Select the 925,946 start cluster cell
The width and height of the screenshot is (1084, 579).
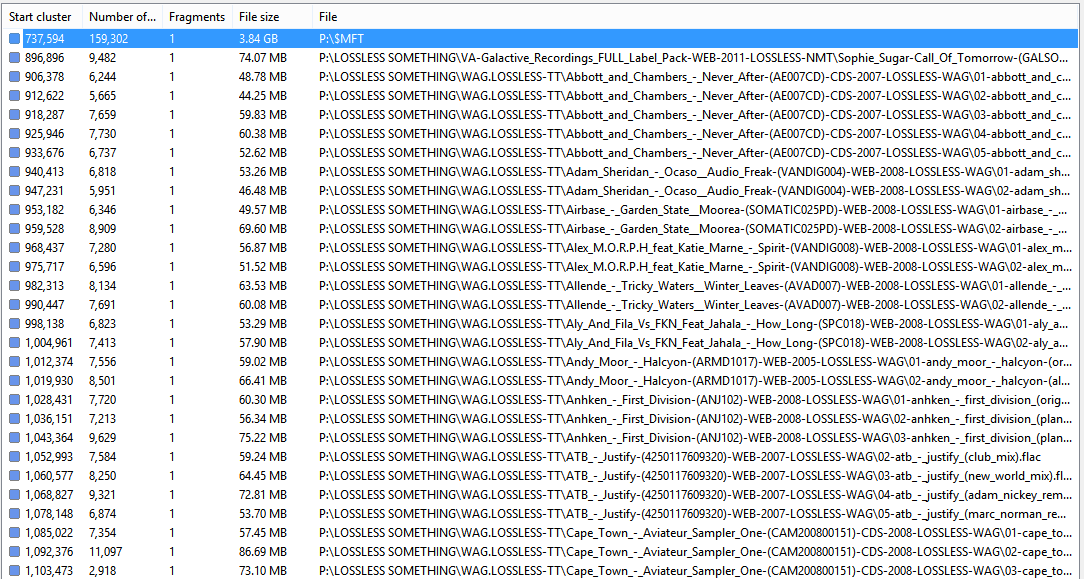tap(44, 133)
